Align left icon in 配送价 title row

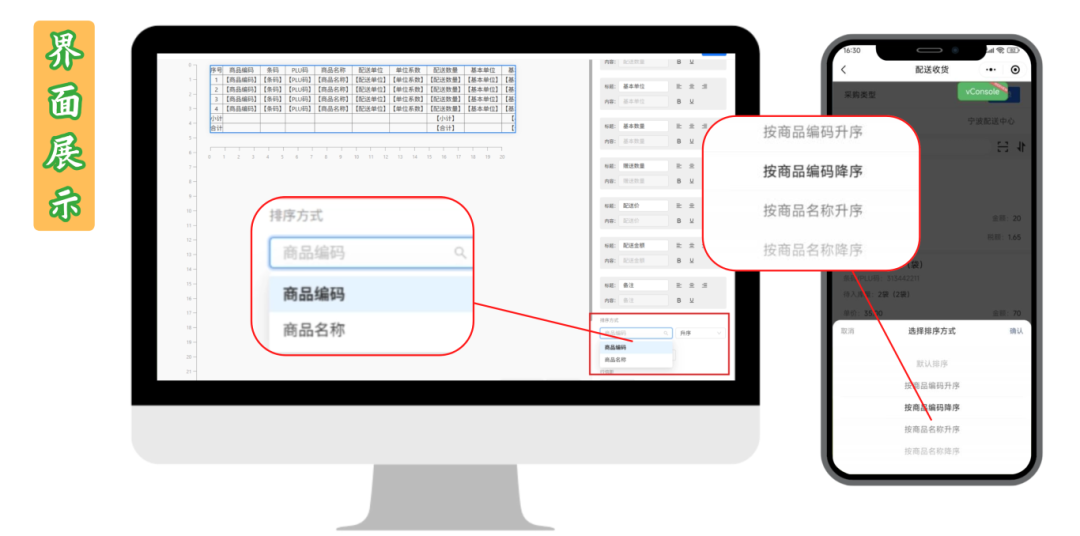tap(678, 205)
